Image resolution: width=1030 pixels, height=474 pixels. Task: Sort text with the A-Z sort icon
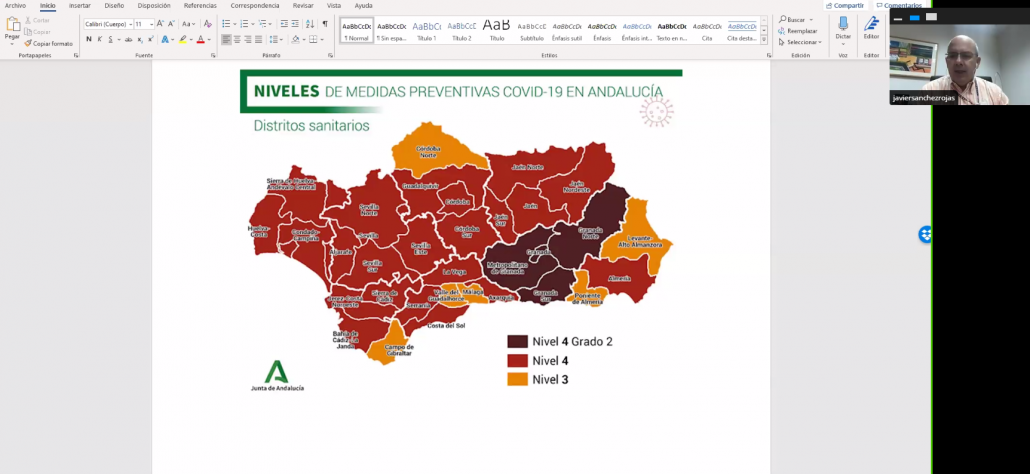point(310,23)
